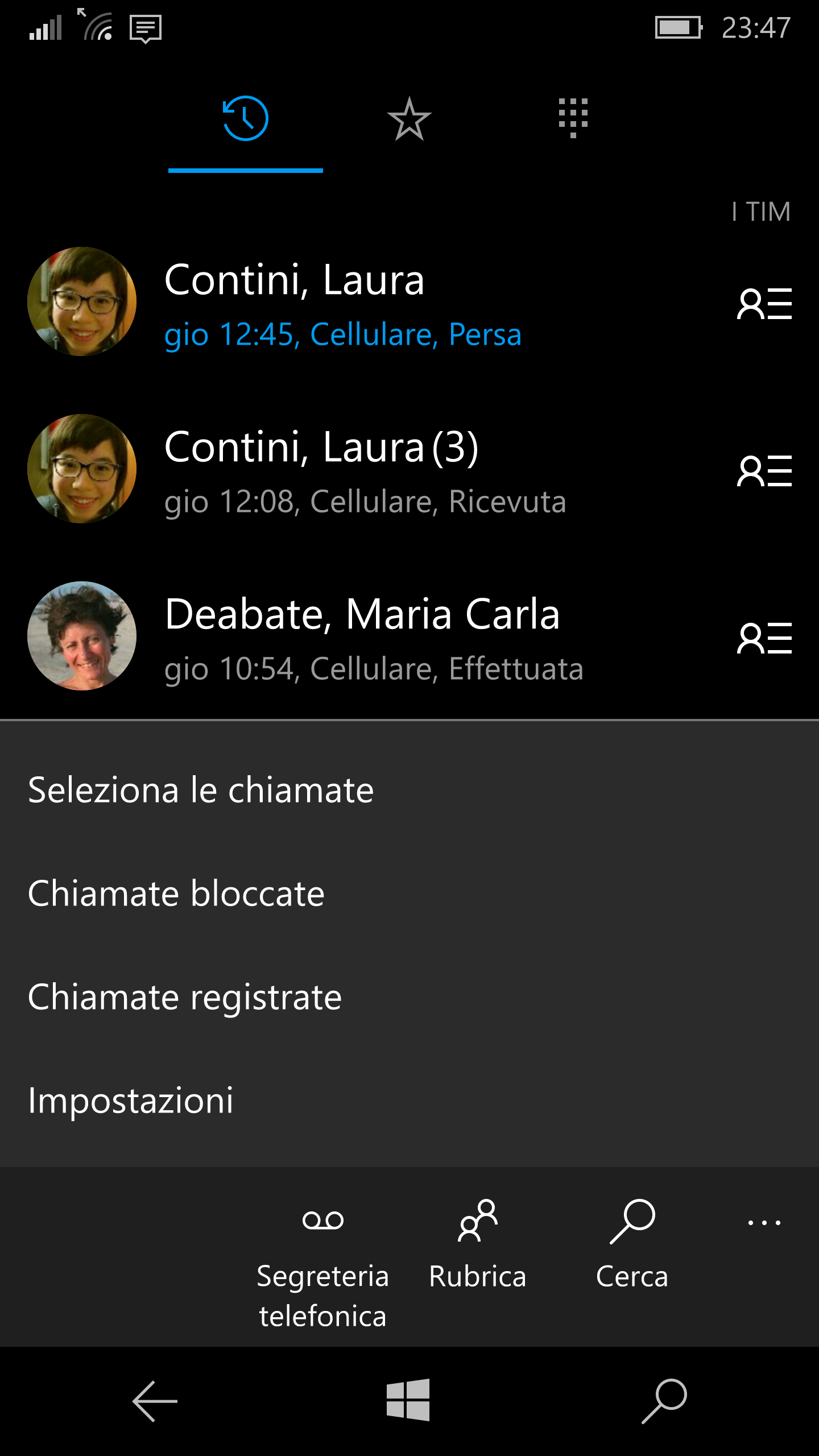Open "Chiamate registrate" menu entry
Image resolution: width=819 pixels, height=1456 pixels.
tap(185, 997)
